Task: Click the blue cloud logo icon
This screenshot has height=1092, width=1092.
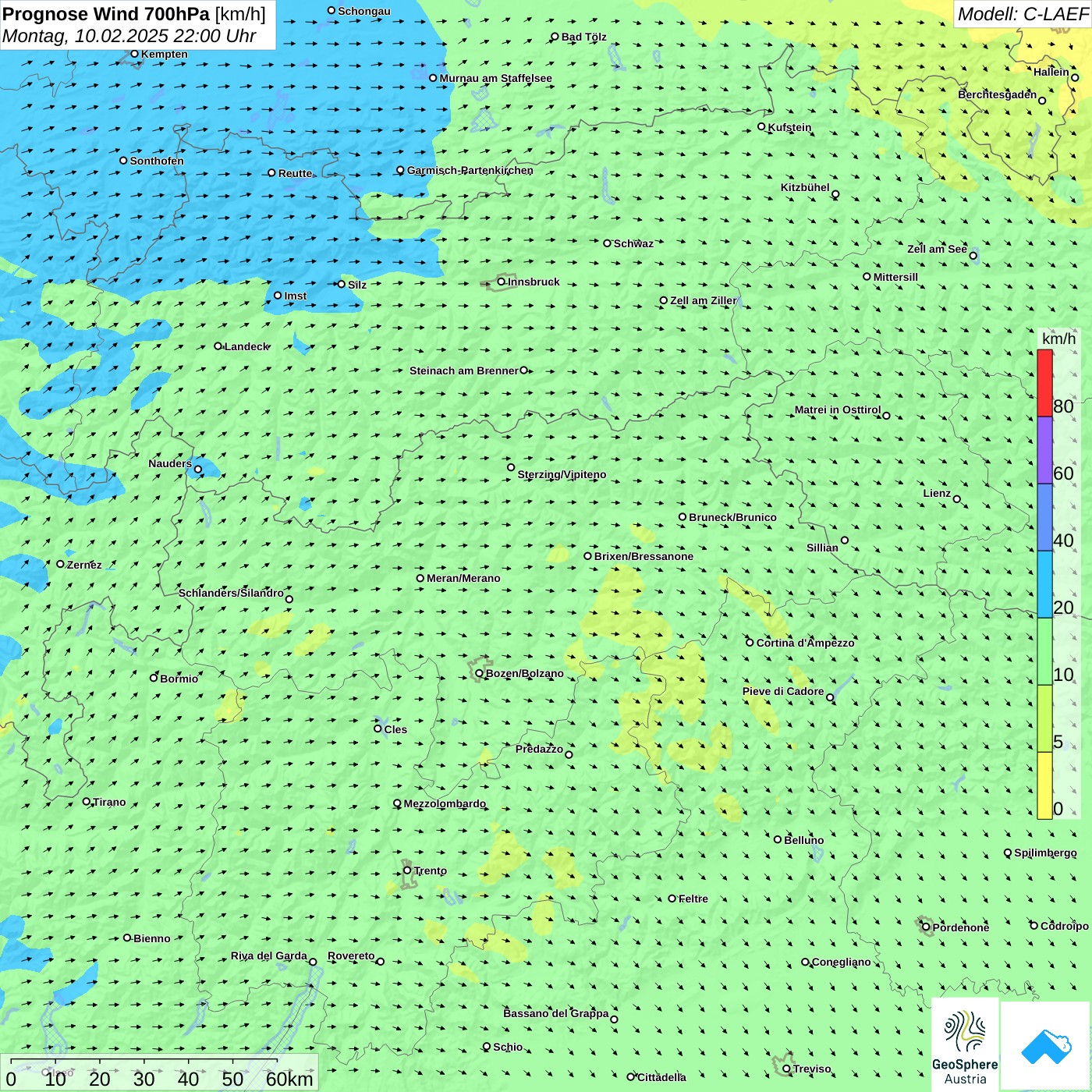Action: coord(1045,1046)
